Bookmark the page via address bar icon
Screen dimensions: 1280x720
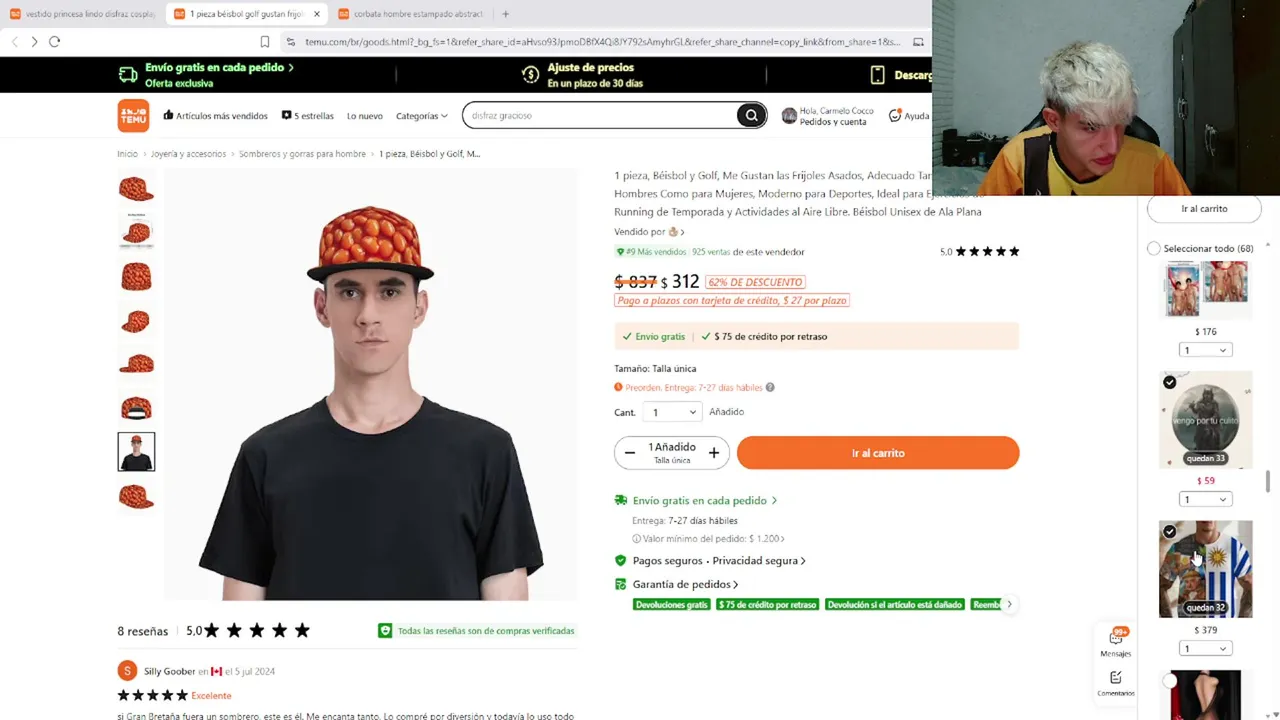tap(265, 42)
